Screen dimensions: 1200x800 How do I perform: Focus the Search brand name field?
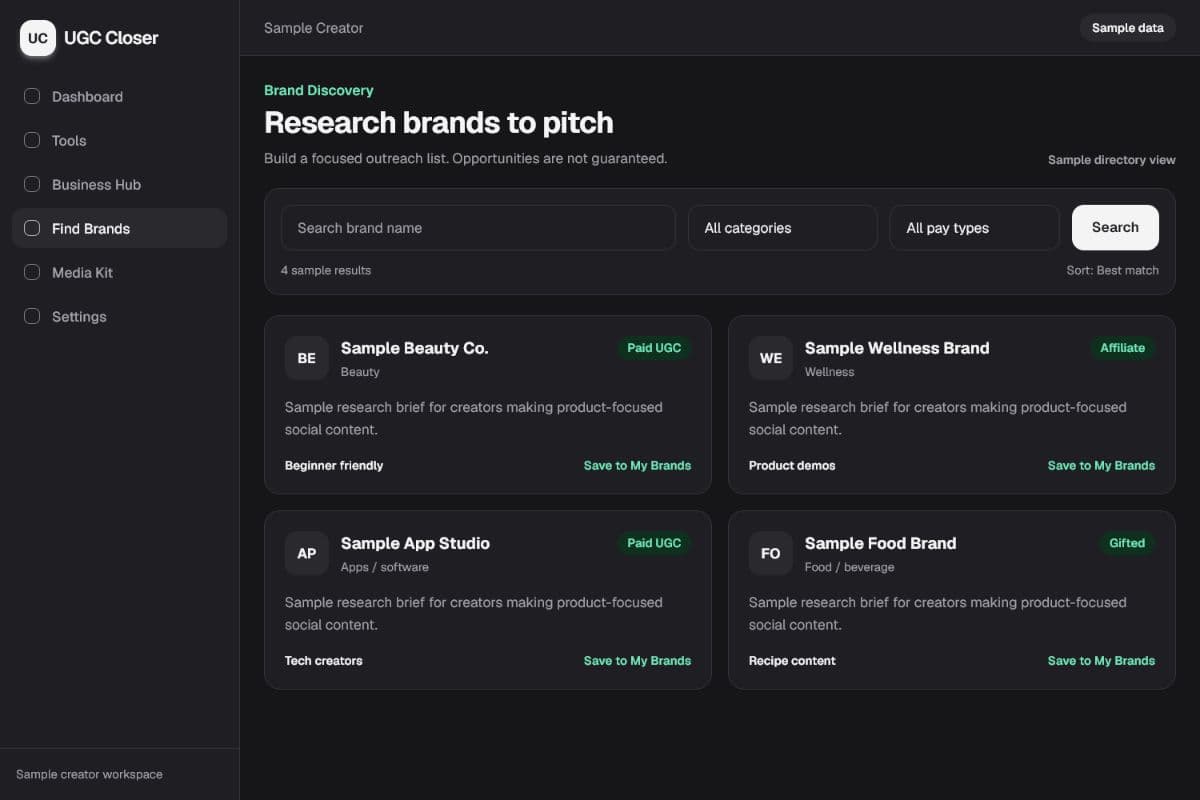pos(478,228)
